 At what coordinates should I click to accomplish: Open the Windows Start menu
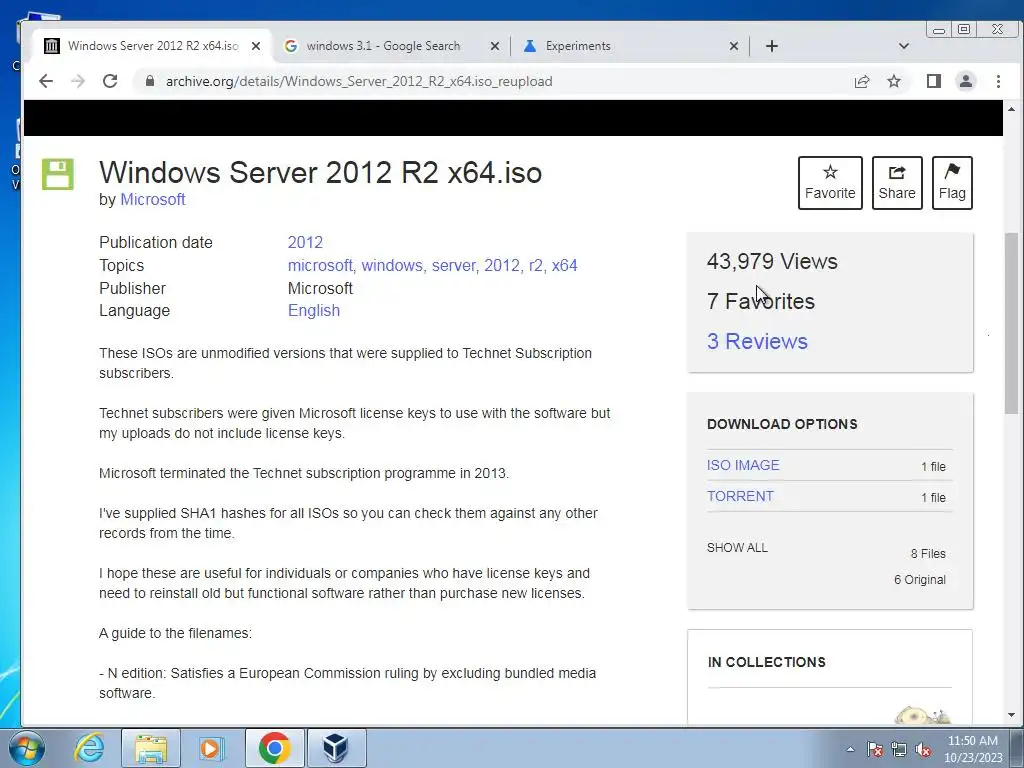[27, 748]
